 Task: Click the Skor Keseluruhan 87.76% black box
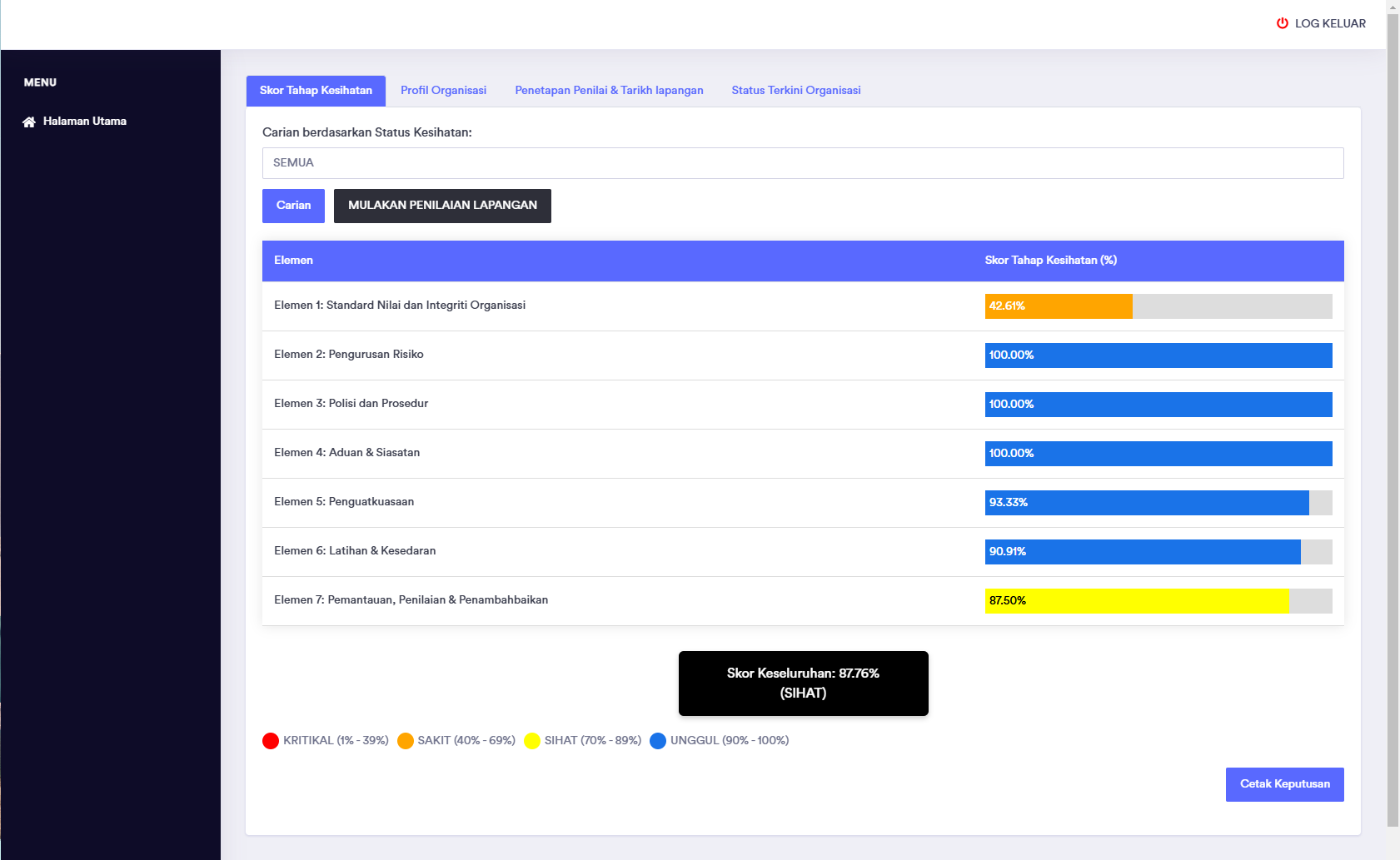(803, 684)
